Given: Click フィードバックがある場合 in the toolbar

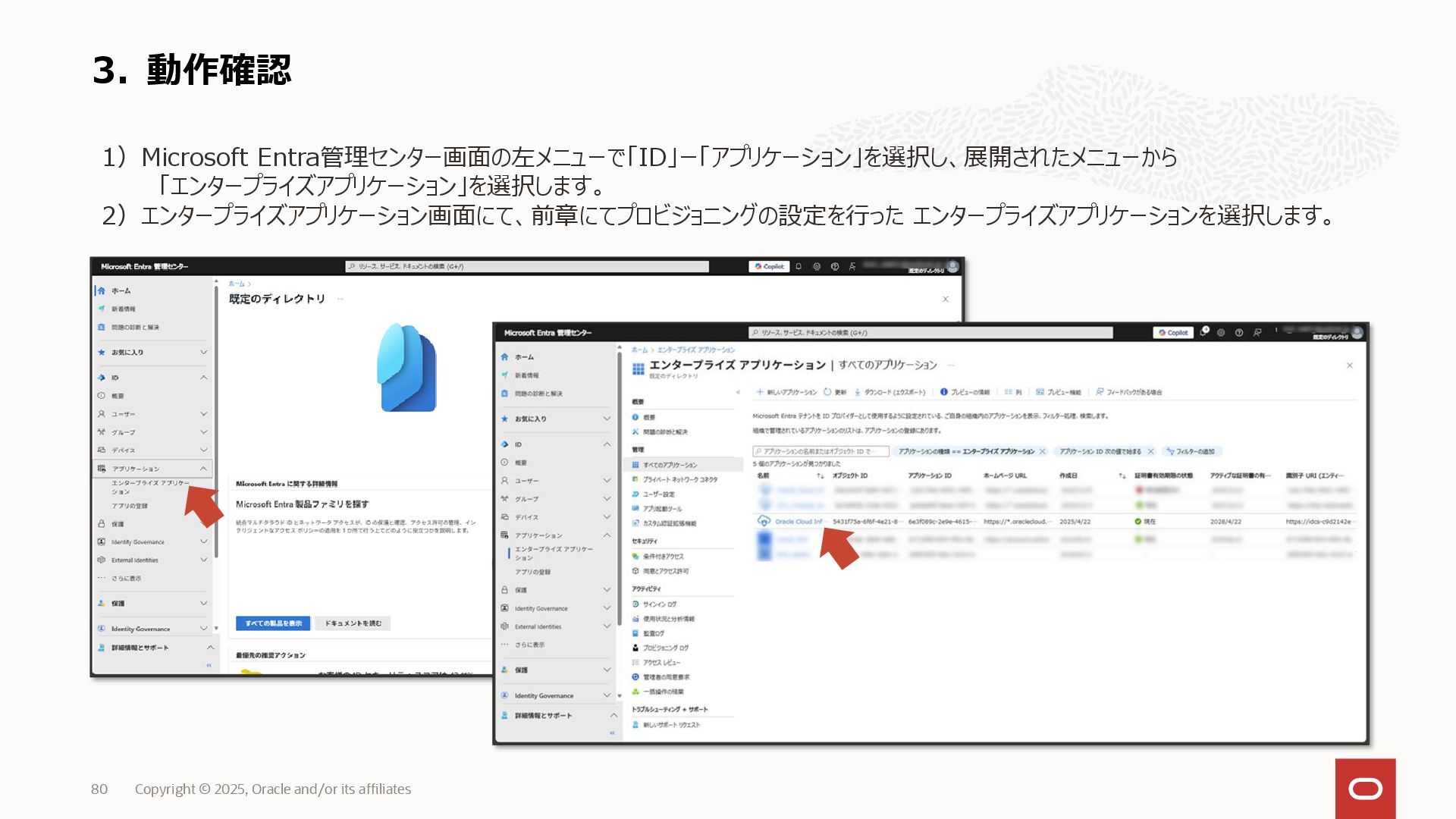Looking at the screenshot, I should coord(1128,392).
